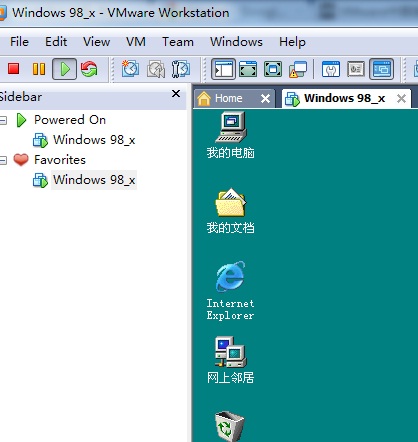Image resolution: width=418 pixels, height=442 pixels.
Task: Click the 我的电脑 My Computer desktop icon
Action: click(x=231, y=135)
